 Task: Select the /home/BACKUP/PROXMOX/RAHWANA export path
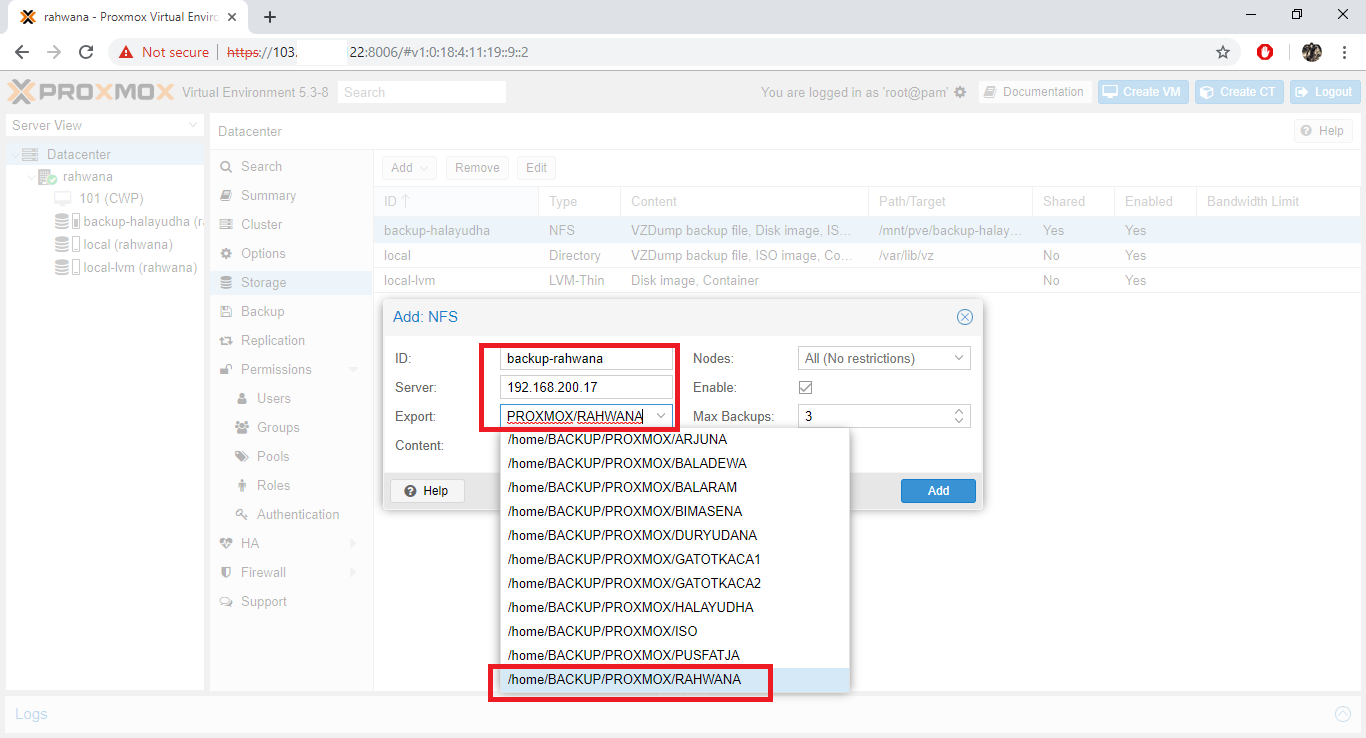630,679
